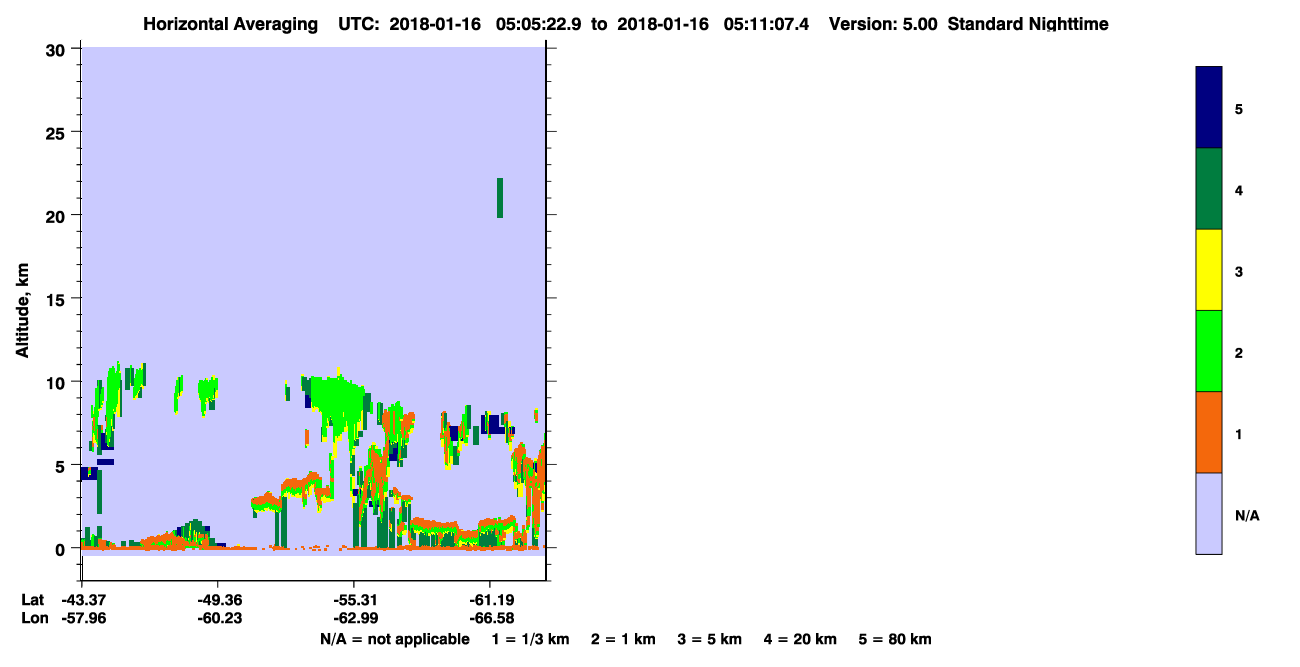The width and height of the screenshot is (1300, 667).
Task: Click the 'Lat' row label
Action: [x=32, y=599]
